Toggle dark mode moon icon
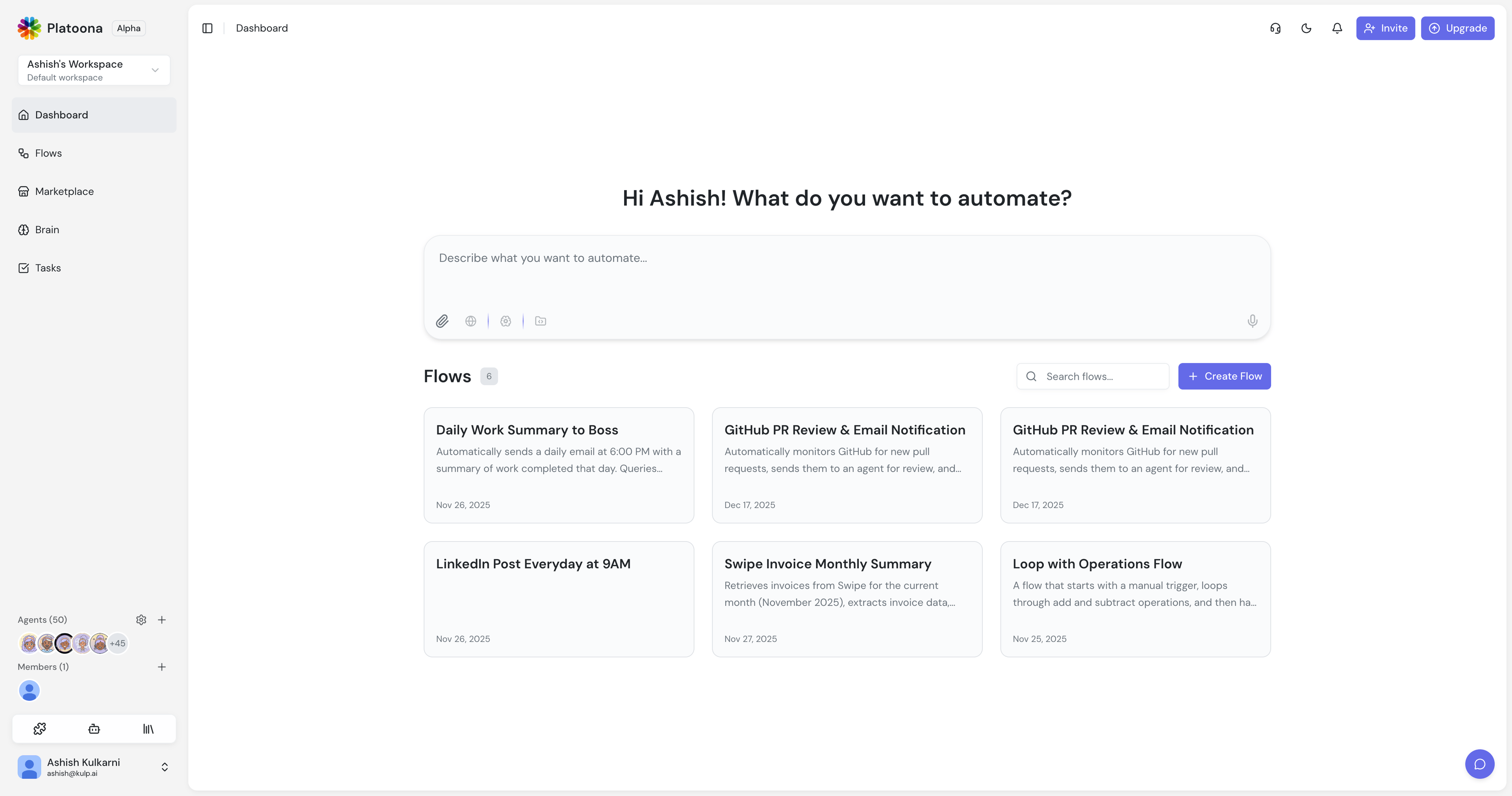Image resolution: width=1512 pixels, height=796 pixels. click(1306, 28)
